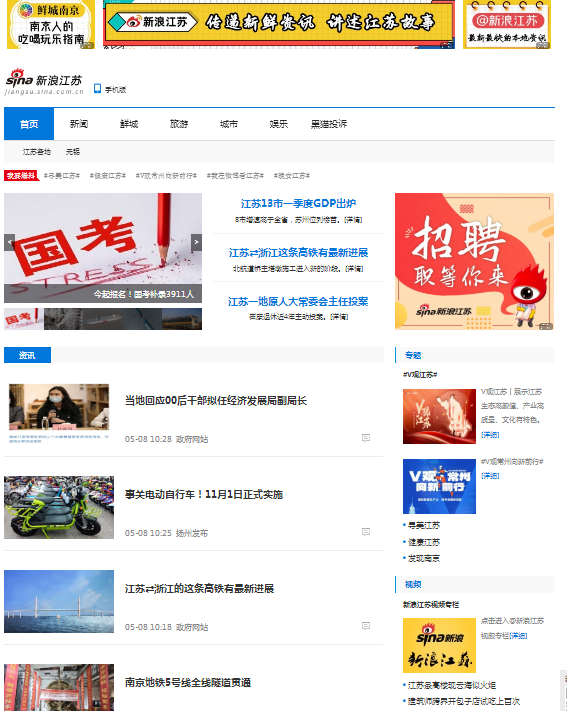Click 详细 link beside 视频专栏 text

tap(518, 636)
